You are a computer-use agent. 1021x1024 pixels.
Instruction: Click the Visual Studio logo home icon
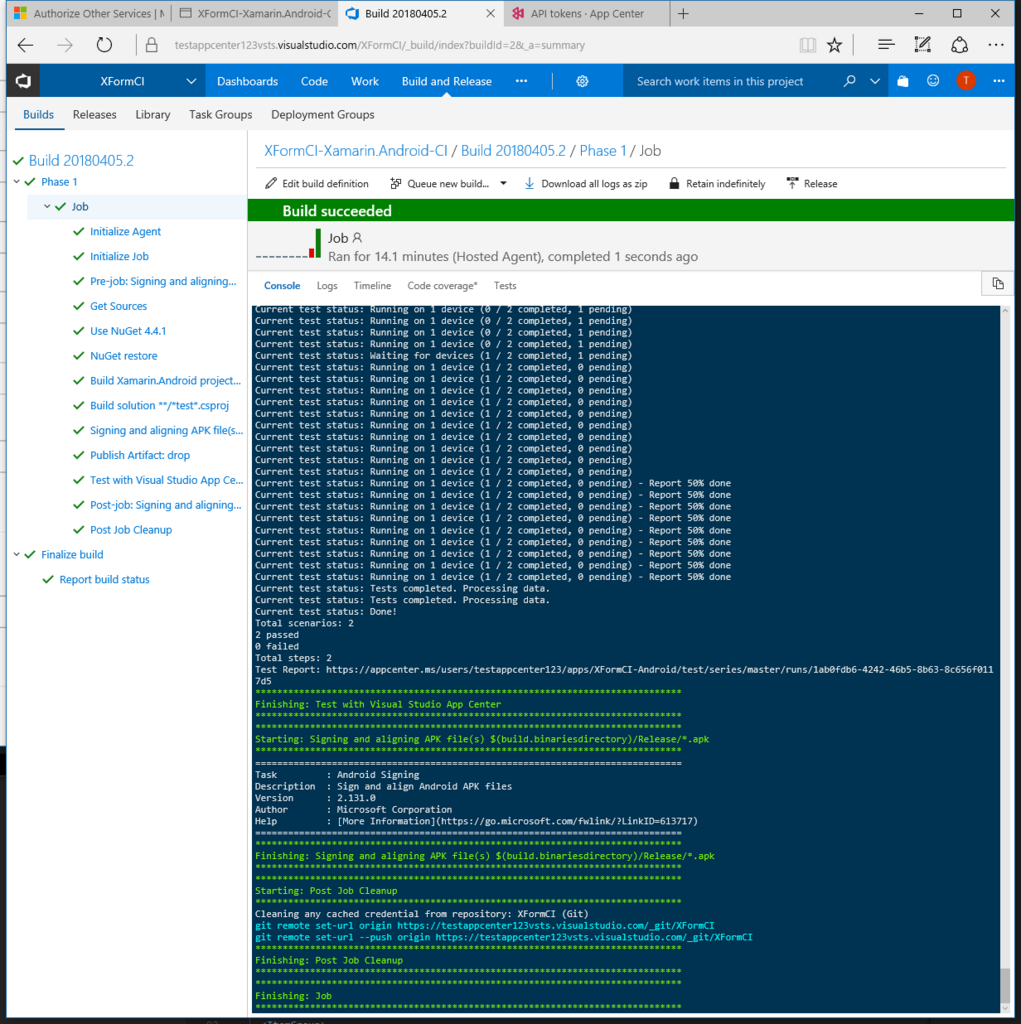pos(24,81)
